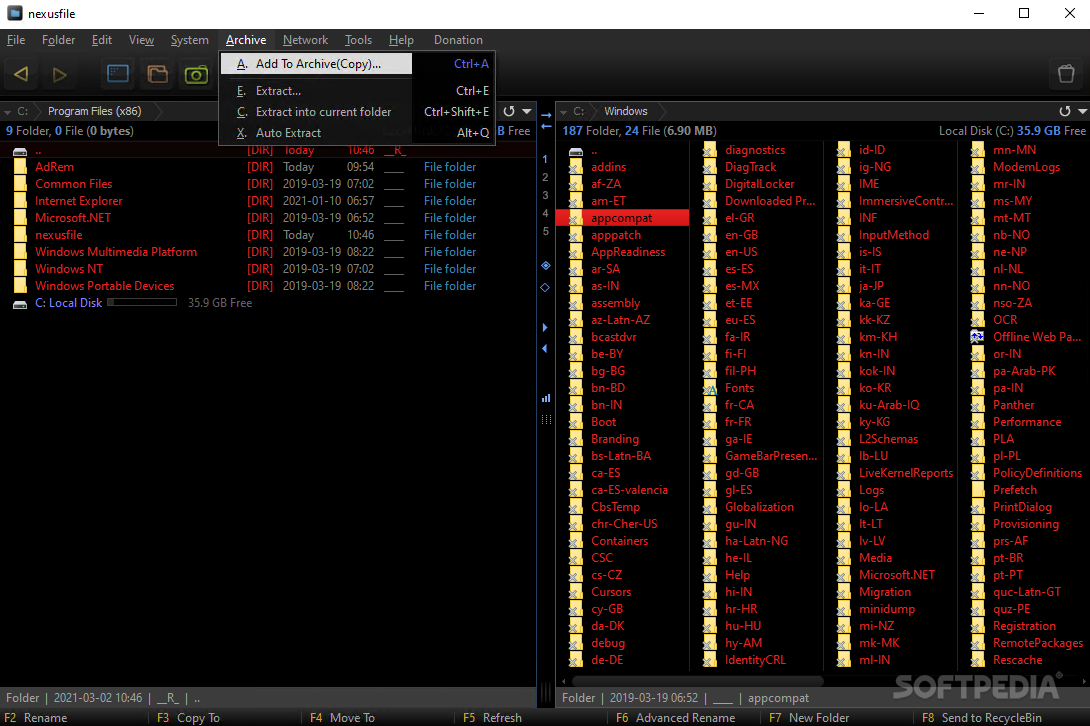Click the blue right triangle in divider
Viewport: 1090px width, 726px height.
coord(545,328)
